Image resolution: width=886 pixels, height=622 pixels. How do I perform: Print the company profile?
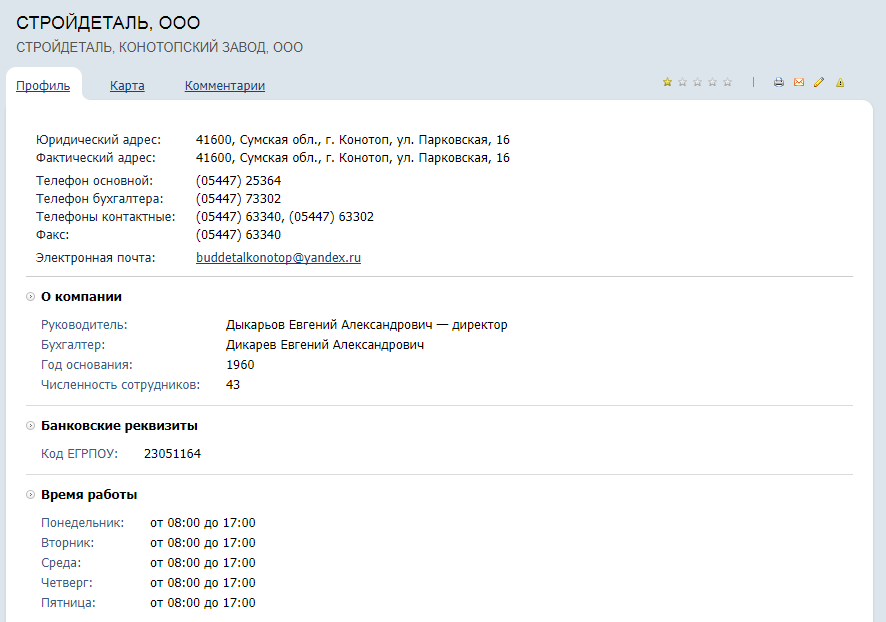tap(778, 82)
